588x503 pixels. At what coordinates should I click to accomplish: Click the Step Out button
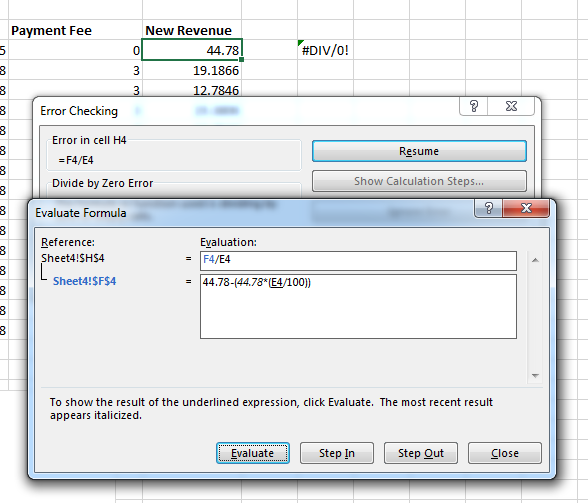click(x=421, y=453)
